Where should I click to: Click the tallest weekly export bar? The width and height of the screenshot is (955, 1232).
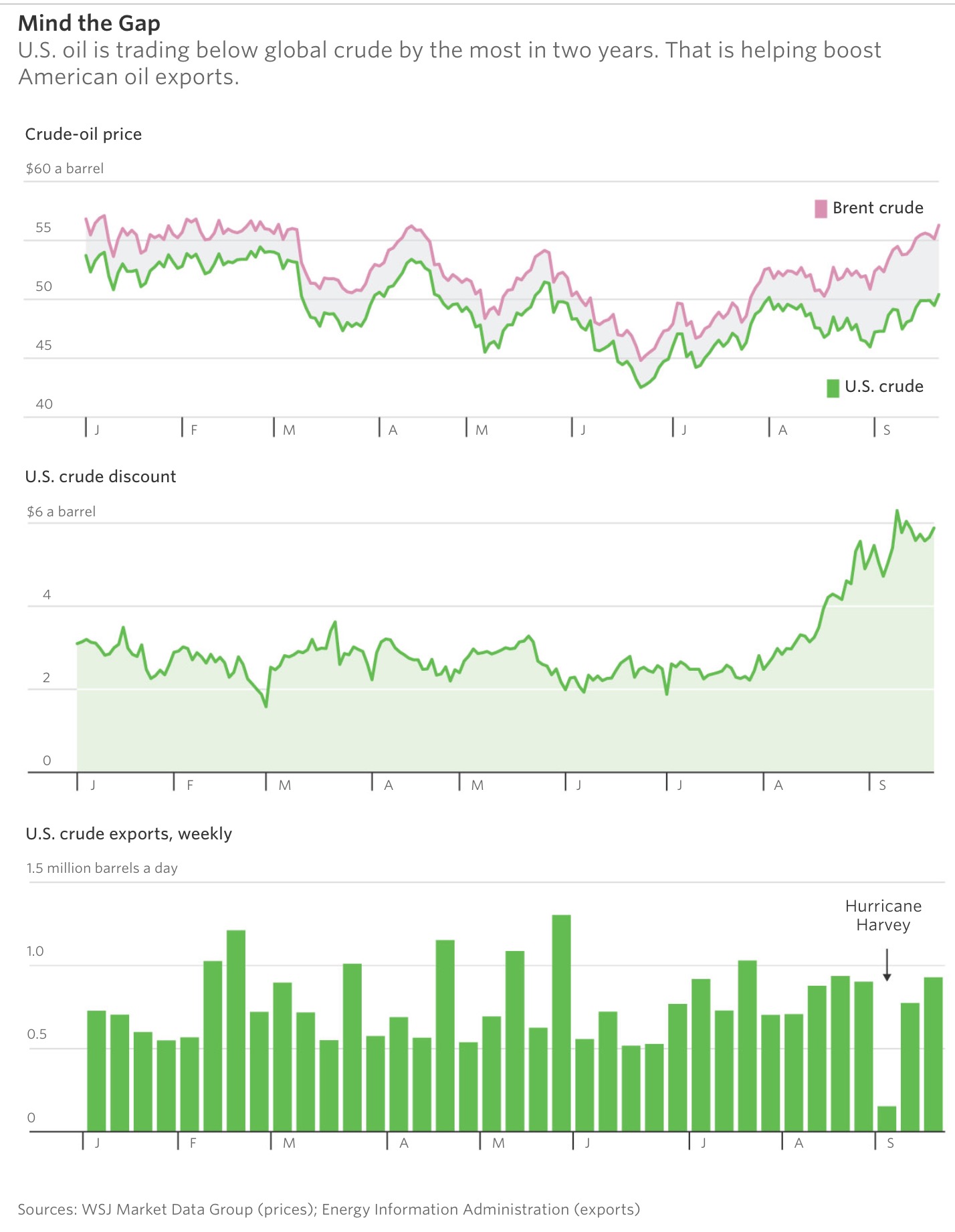pos(561,1023)
